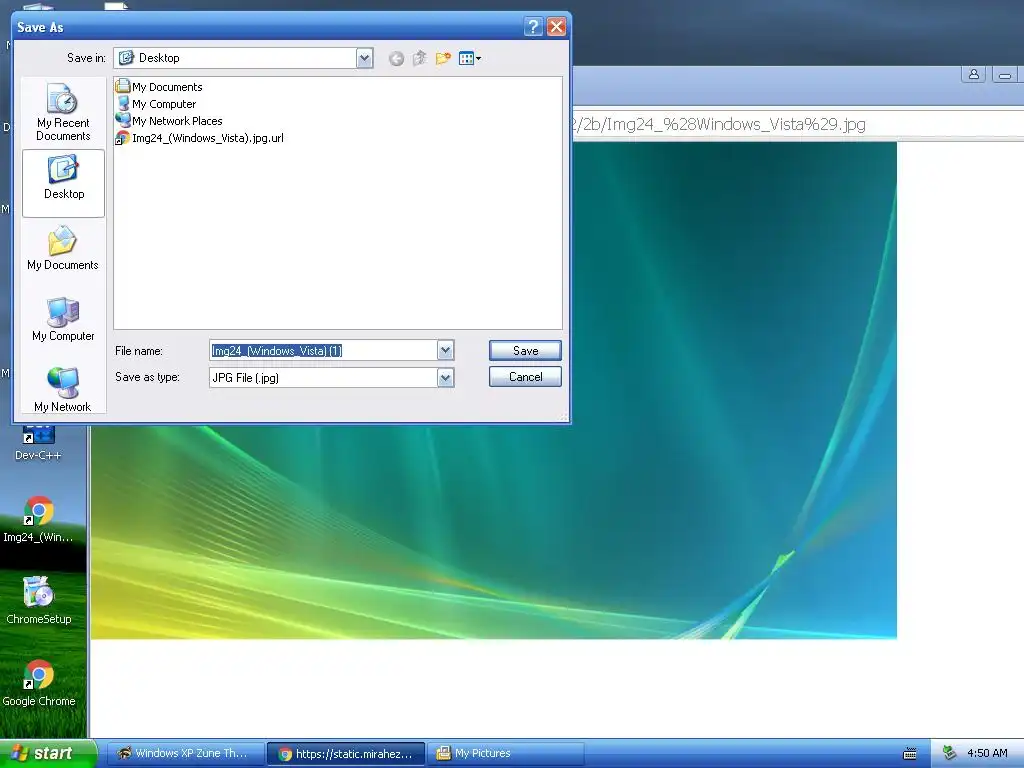
Task: Click the File name text field
Action: pyautogui.click(x=324, y=351)
